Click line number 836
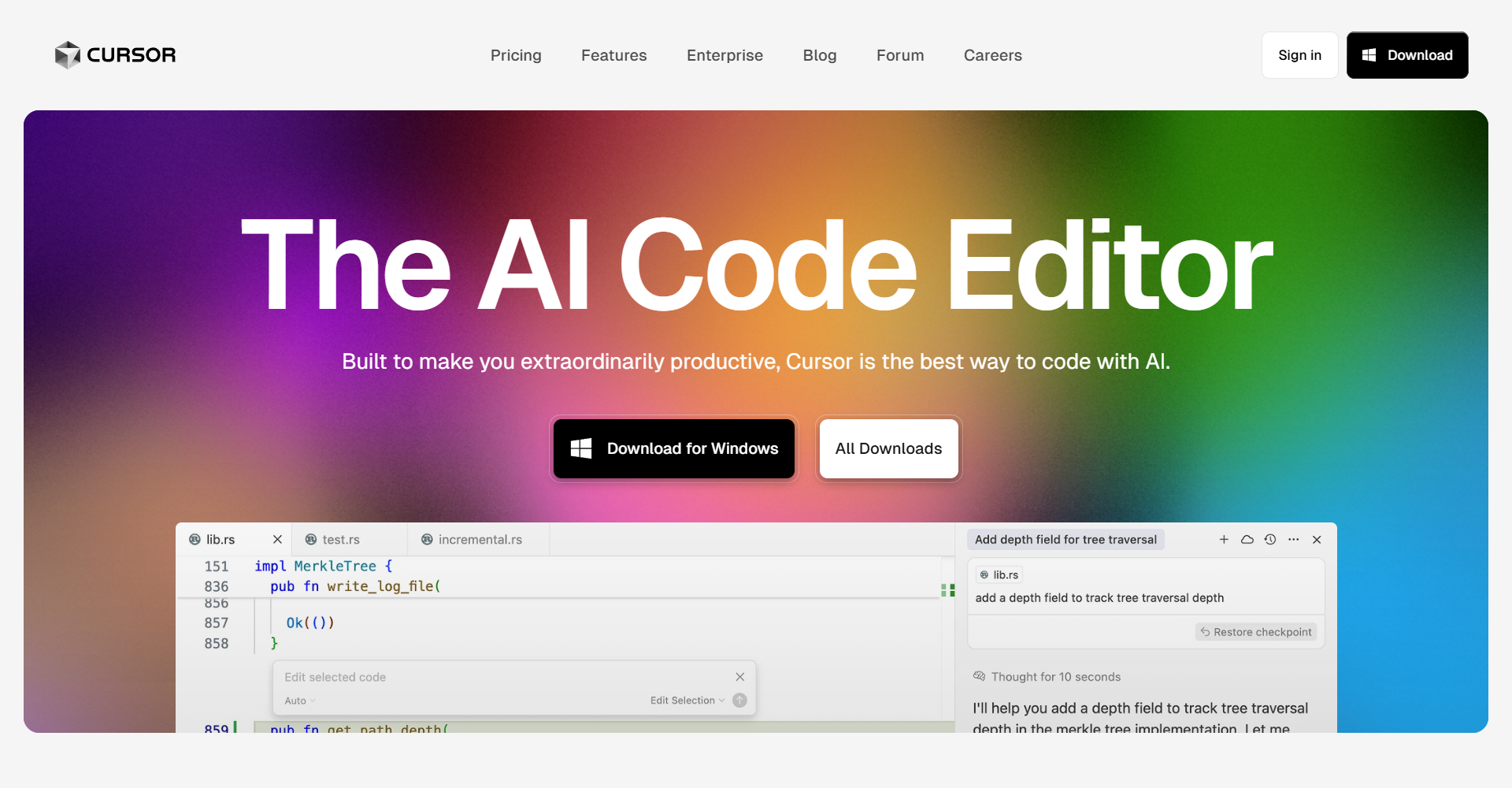The image size is (1512, 788). point(217,586)
